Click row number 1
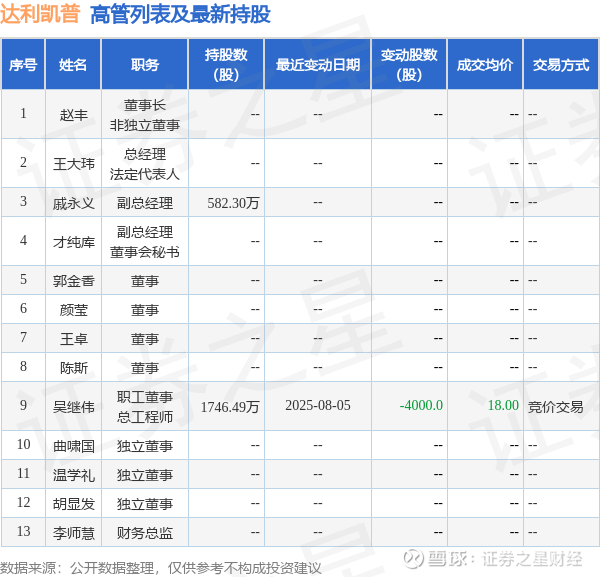600x577 pixels. 23,113
